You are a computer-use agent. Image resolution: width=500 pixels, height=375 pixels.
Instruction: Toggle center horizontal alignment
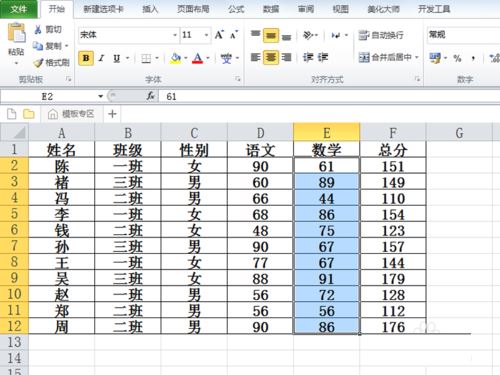click(271, 58)
